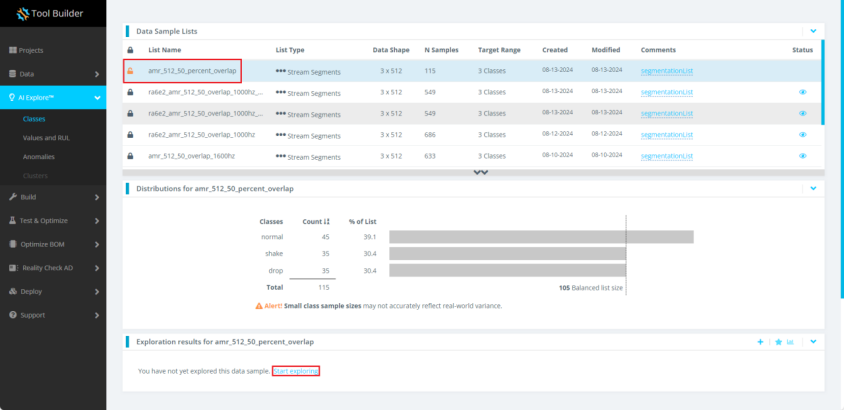Click the normal class distribution bar
The width and height of the screenshot is (844, 410).
[541, 237]
